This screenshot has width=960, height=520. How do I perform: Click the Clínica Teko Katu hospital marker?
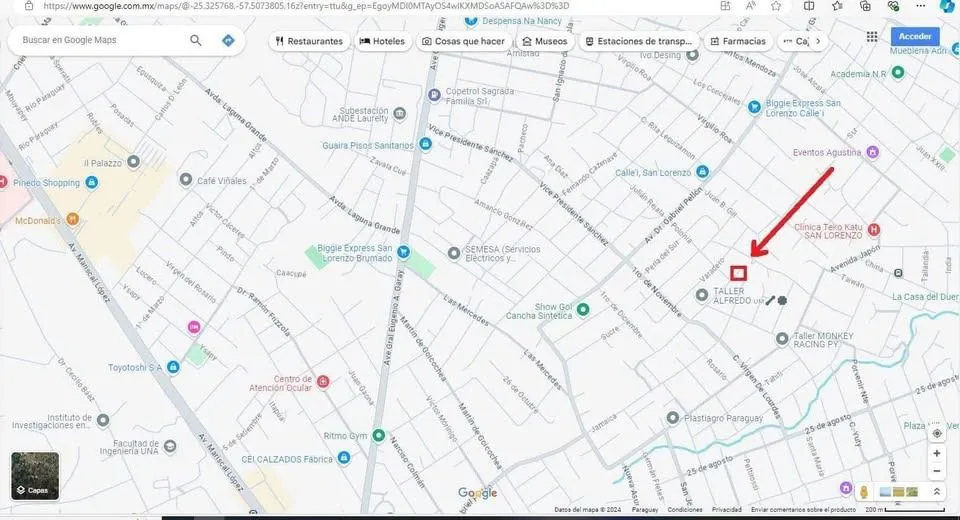point(874,230)
